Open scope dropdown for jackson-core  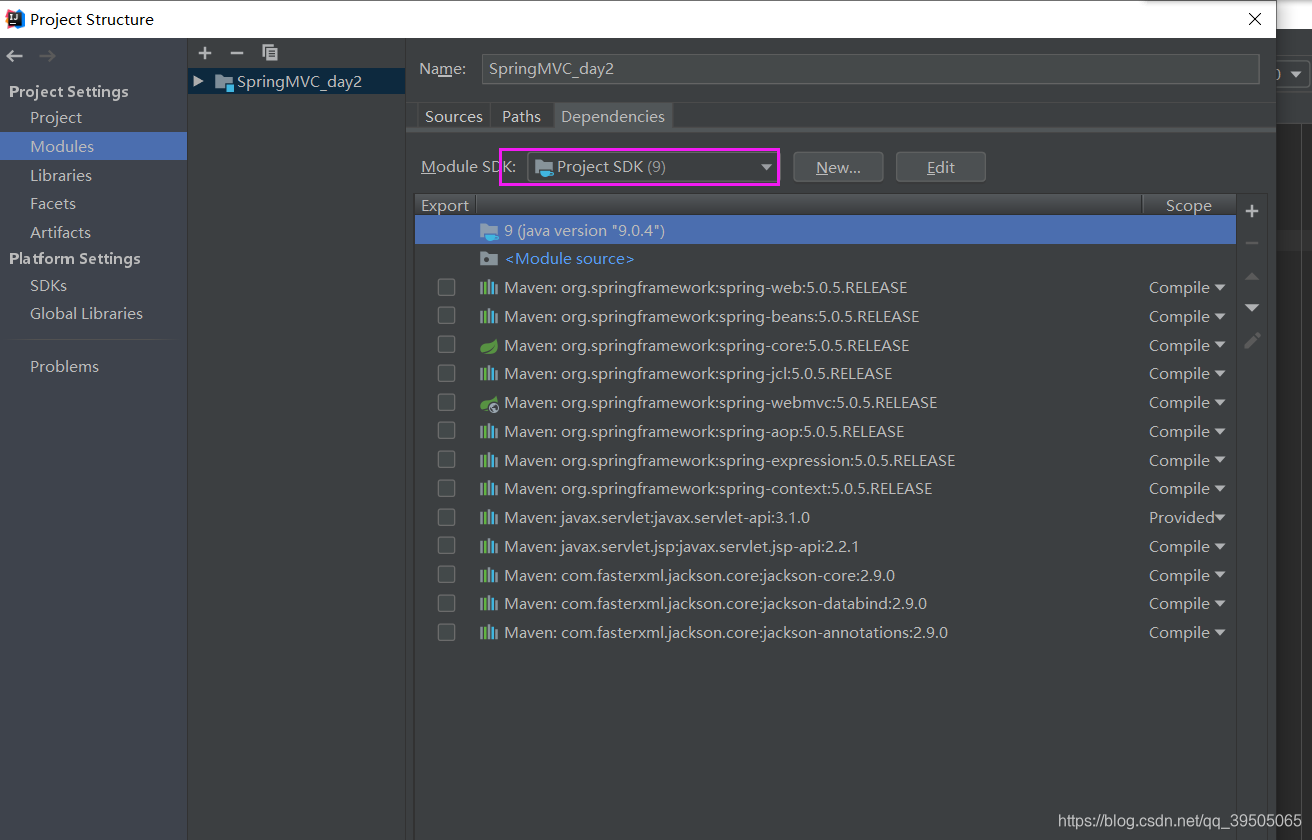1187,576
